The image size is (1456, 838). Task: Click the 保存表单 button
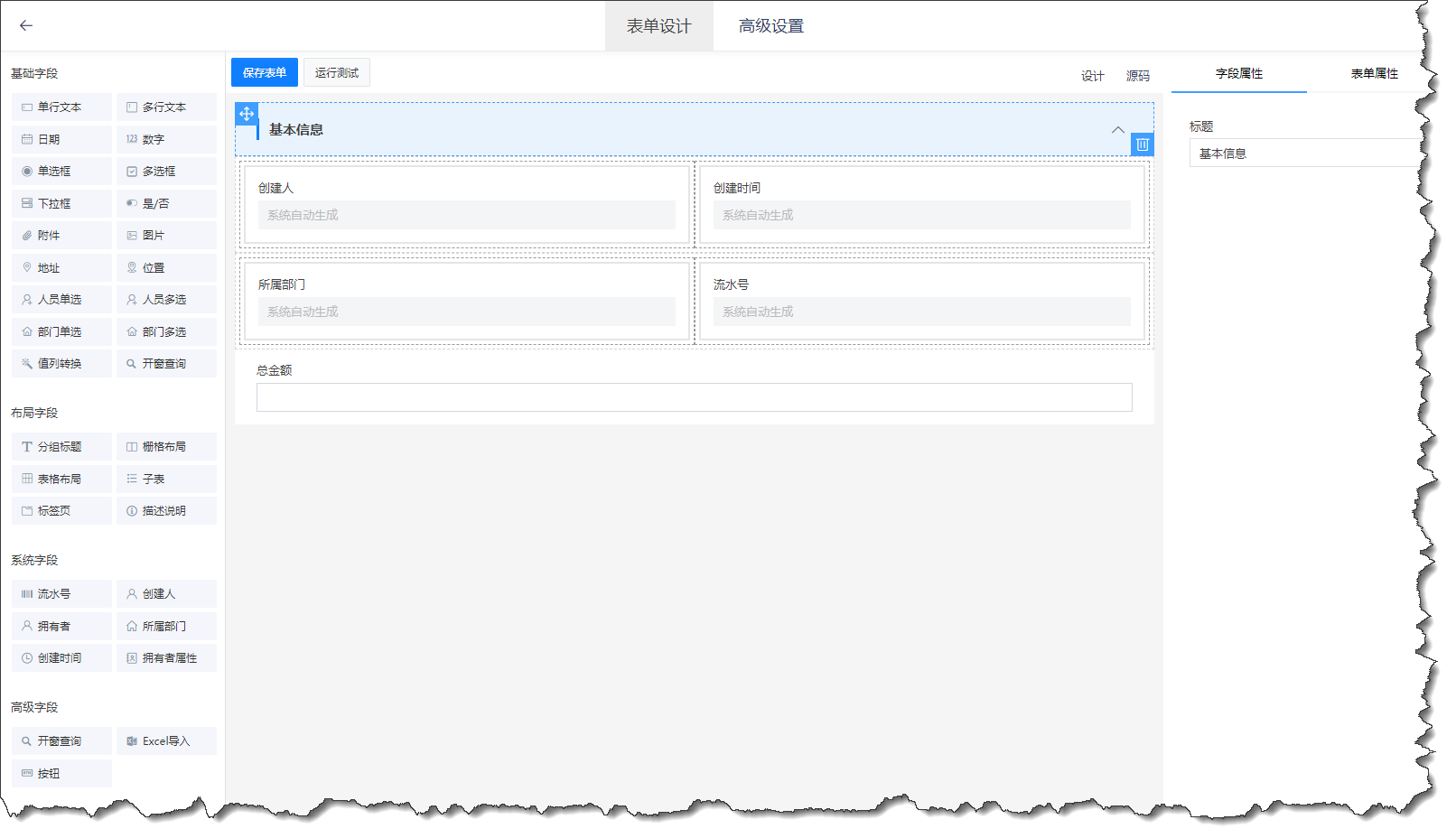[x=265, y=72]
